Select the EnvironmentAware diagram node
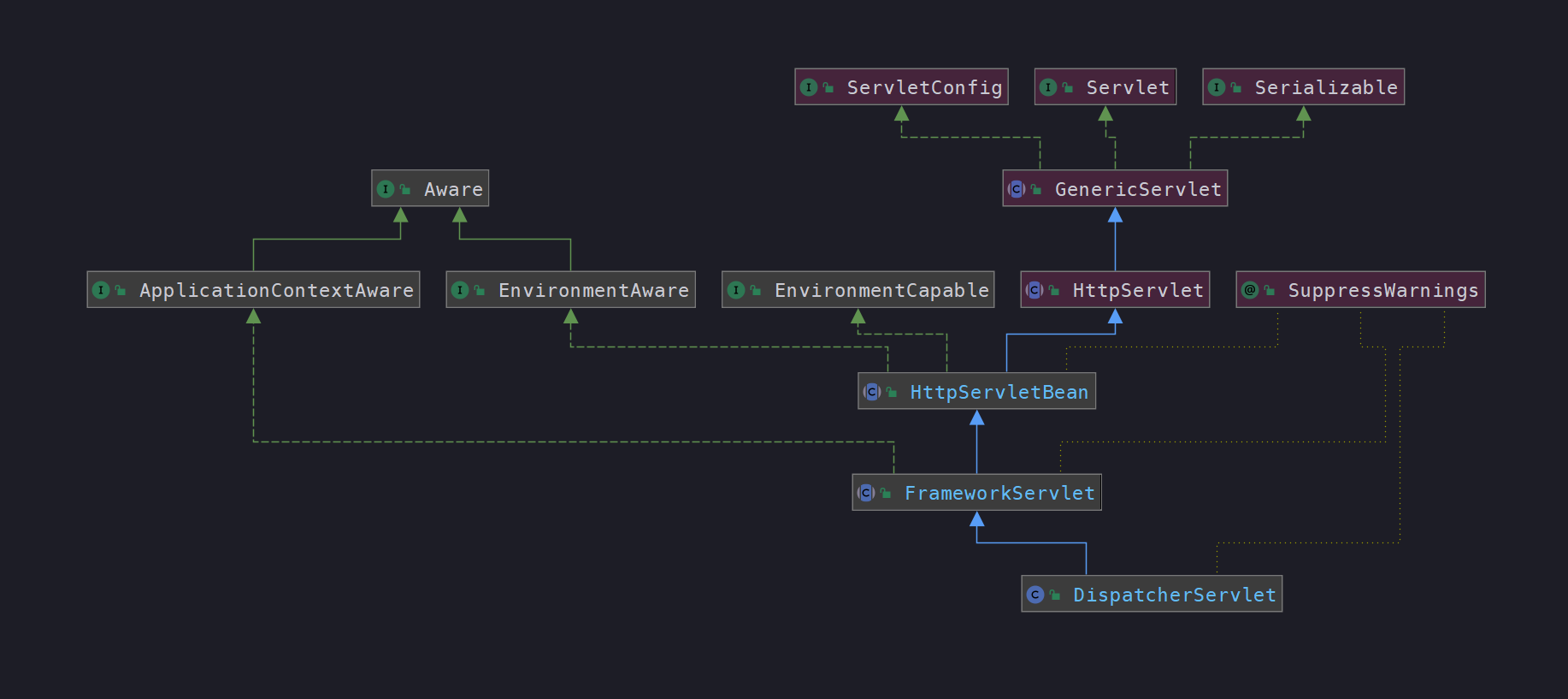1568x699 pixels. click(571, 290)
